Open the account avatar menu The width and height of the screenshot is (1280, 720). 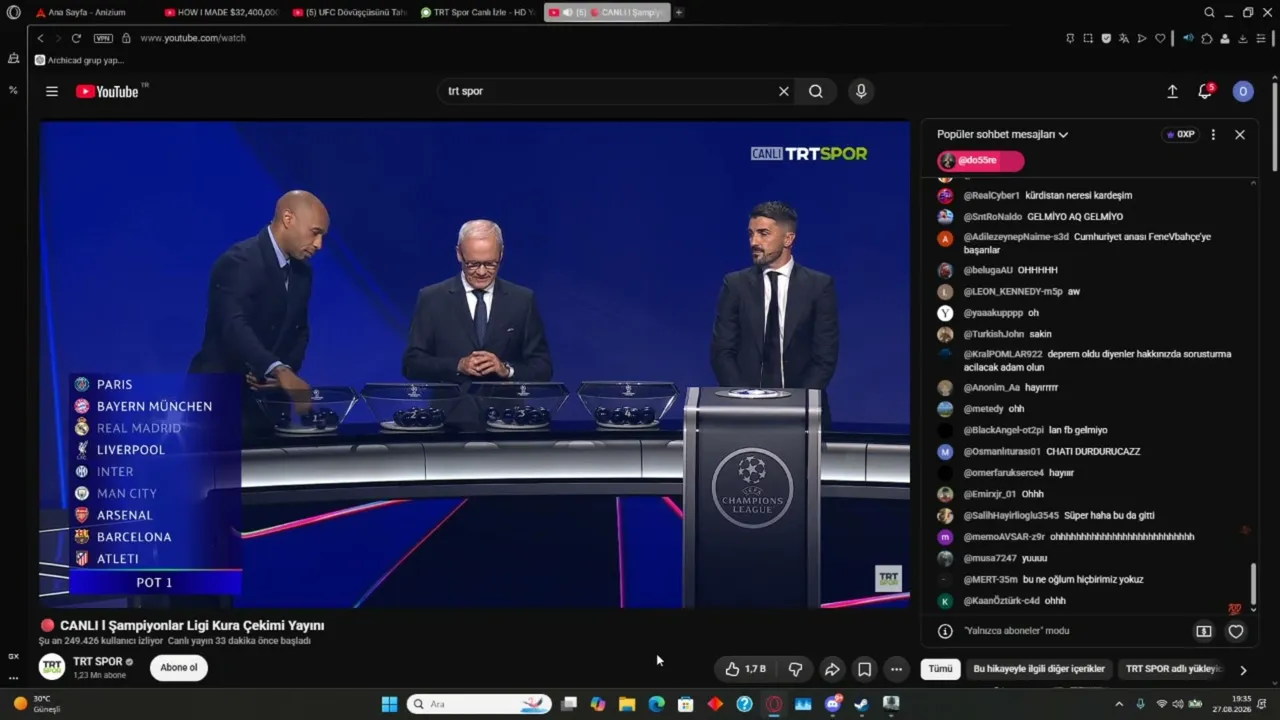(x=1243, y=91)
